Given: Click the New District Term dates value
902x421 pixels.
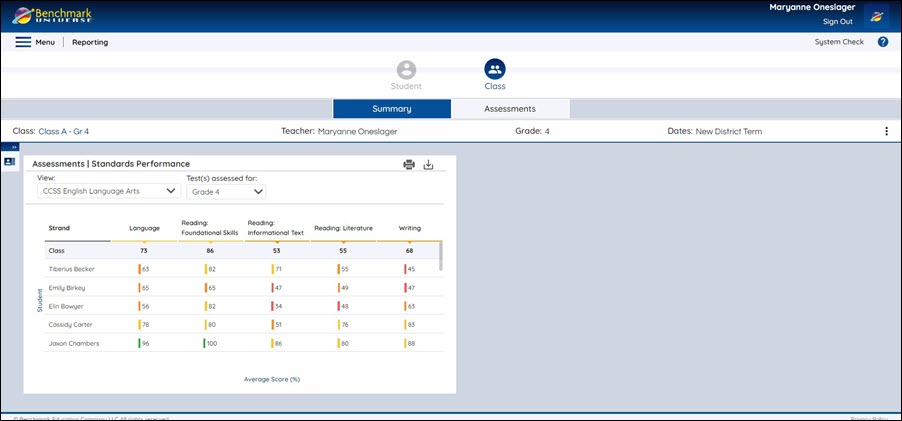Looking at the screenshot, I should click(x=728, y=131).
